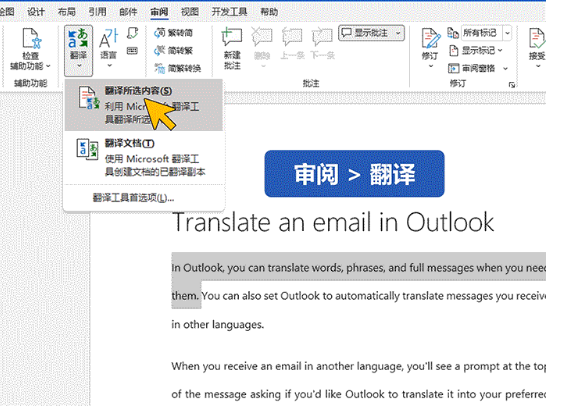Add a comment with 新建批注
Screen dimensions: 567x407
coord(232,48)
